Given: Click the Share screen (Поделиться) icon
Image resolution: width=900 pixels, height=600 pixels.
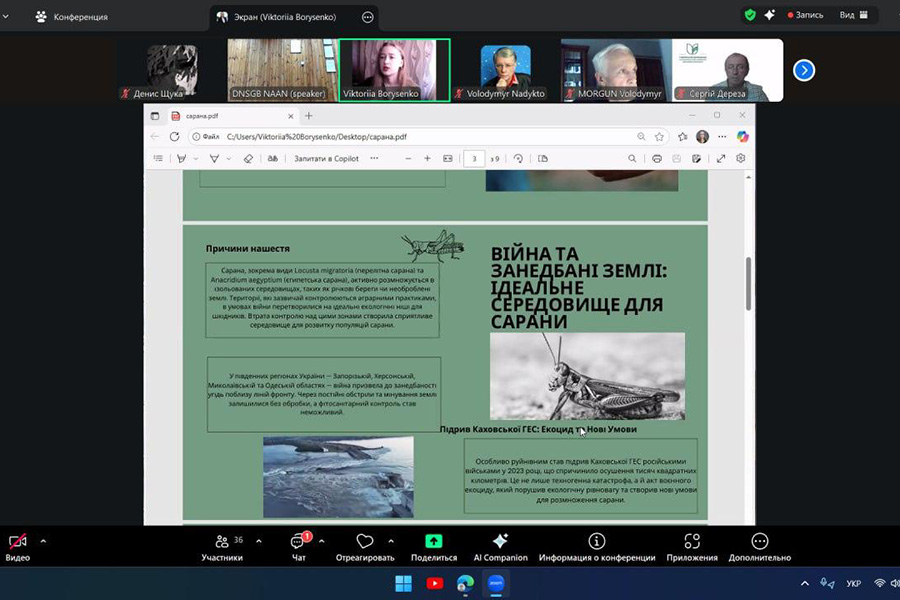Looking at the screenshot, I should (433, 541).
